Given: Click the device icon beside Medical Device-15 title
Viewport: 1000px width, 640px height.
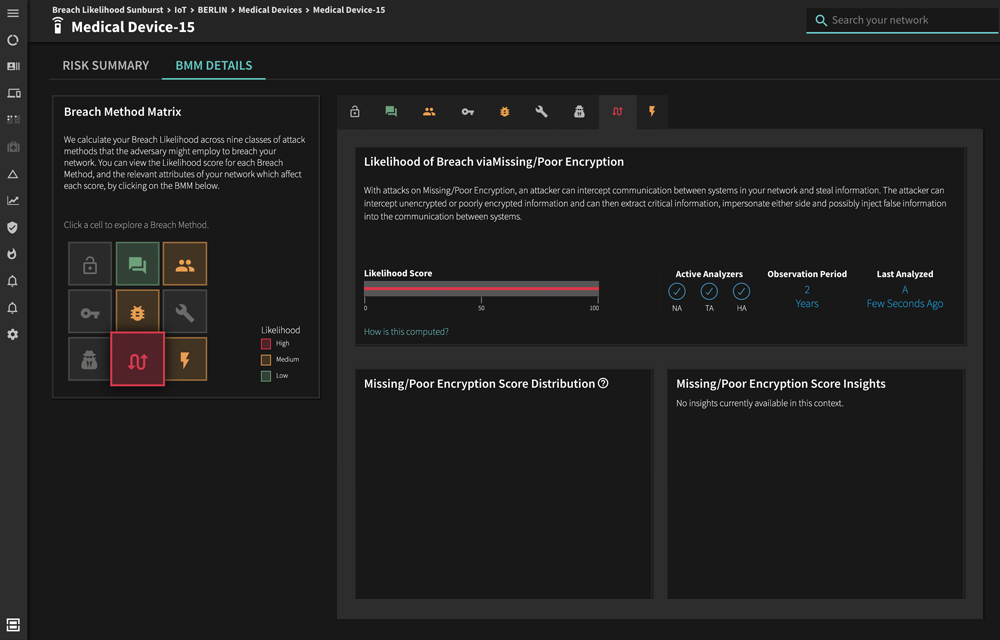Looking at the screenshot, I should click(x=58, y=25).
